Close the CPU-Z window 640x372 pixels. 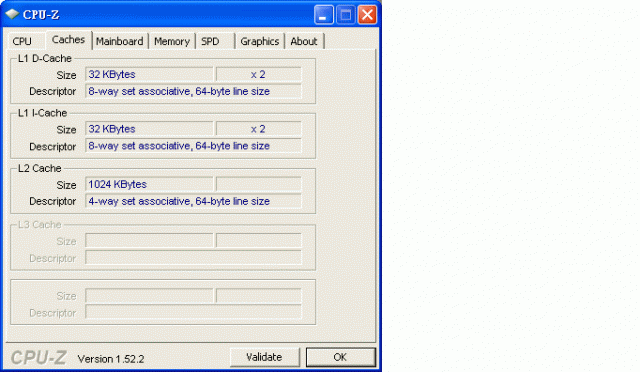click(x=367, y=15)
